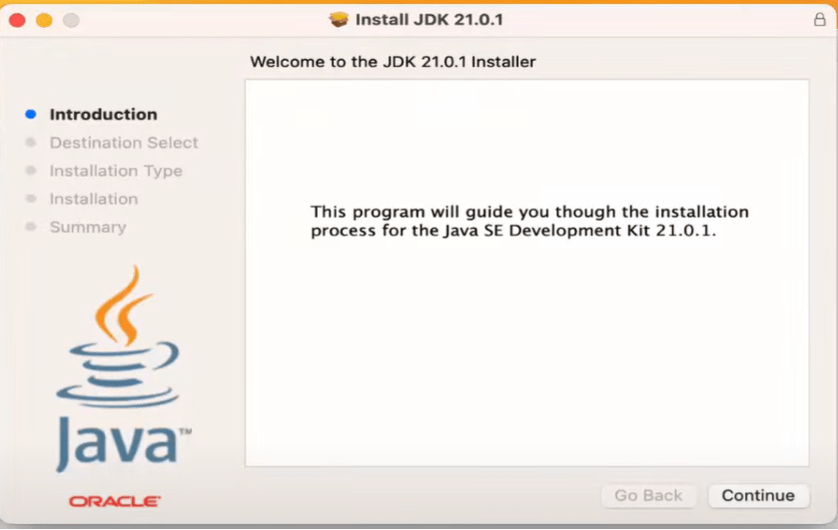838x530 pixels.
Task: Open the Summary step label
Action: [x=88, y=227]
